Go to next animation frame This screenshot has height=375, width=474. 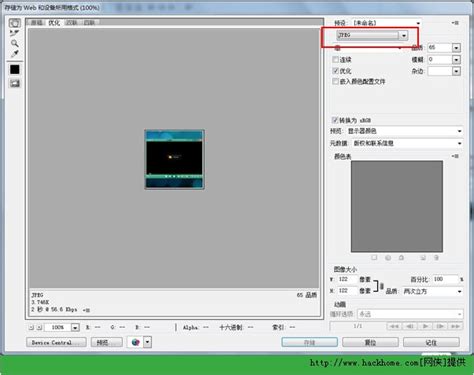(x=440, y=326)
